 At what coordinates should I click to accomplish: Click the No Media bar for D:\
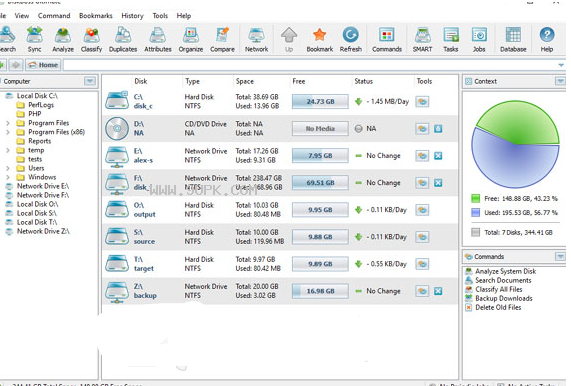pyautogui.click(x=320, y=129)
